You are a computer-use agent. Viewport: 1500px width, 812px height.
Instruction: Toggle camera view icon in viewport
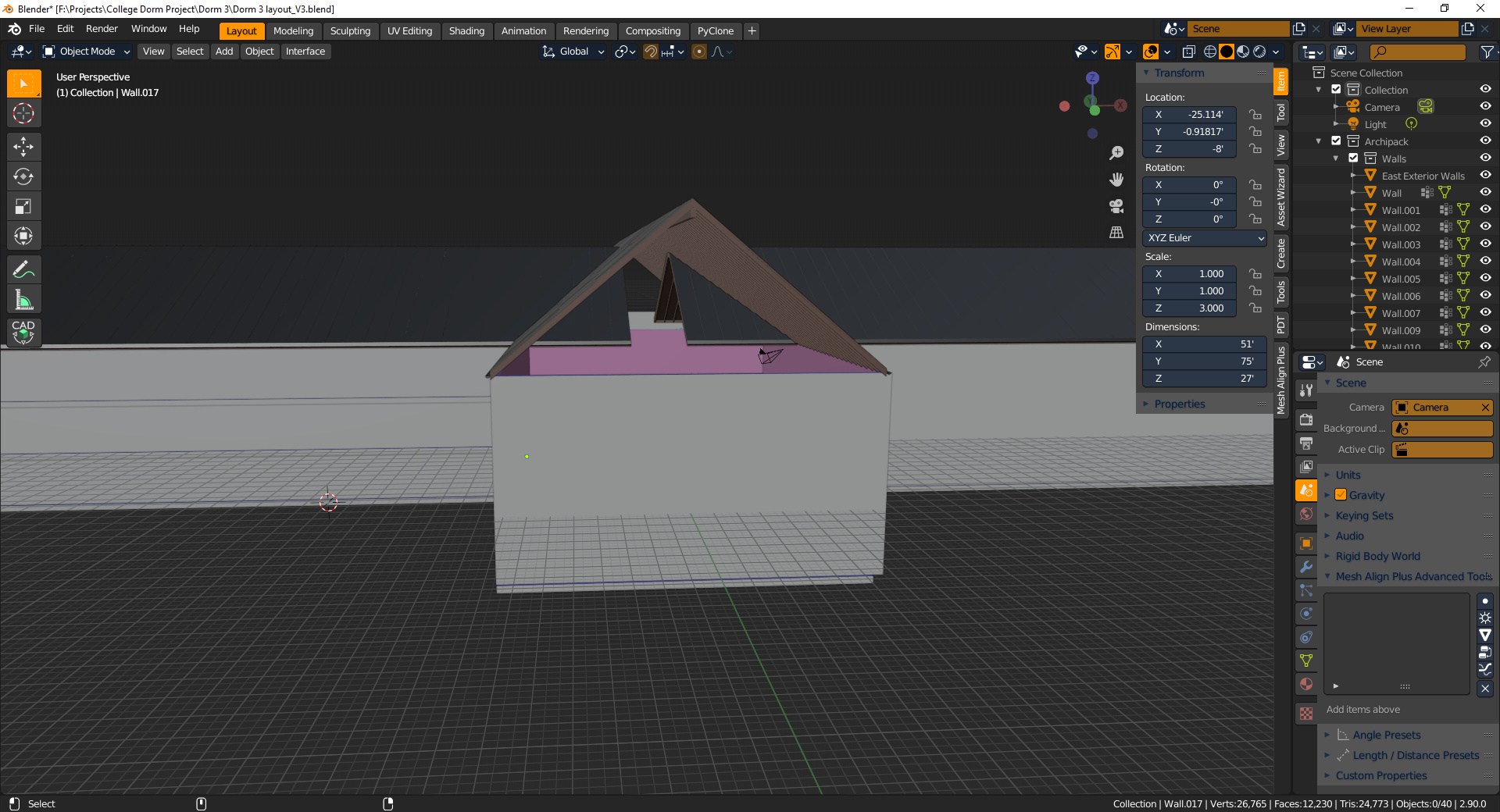tap(1116, 206)
